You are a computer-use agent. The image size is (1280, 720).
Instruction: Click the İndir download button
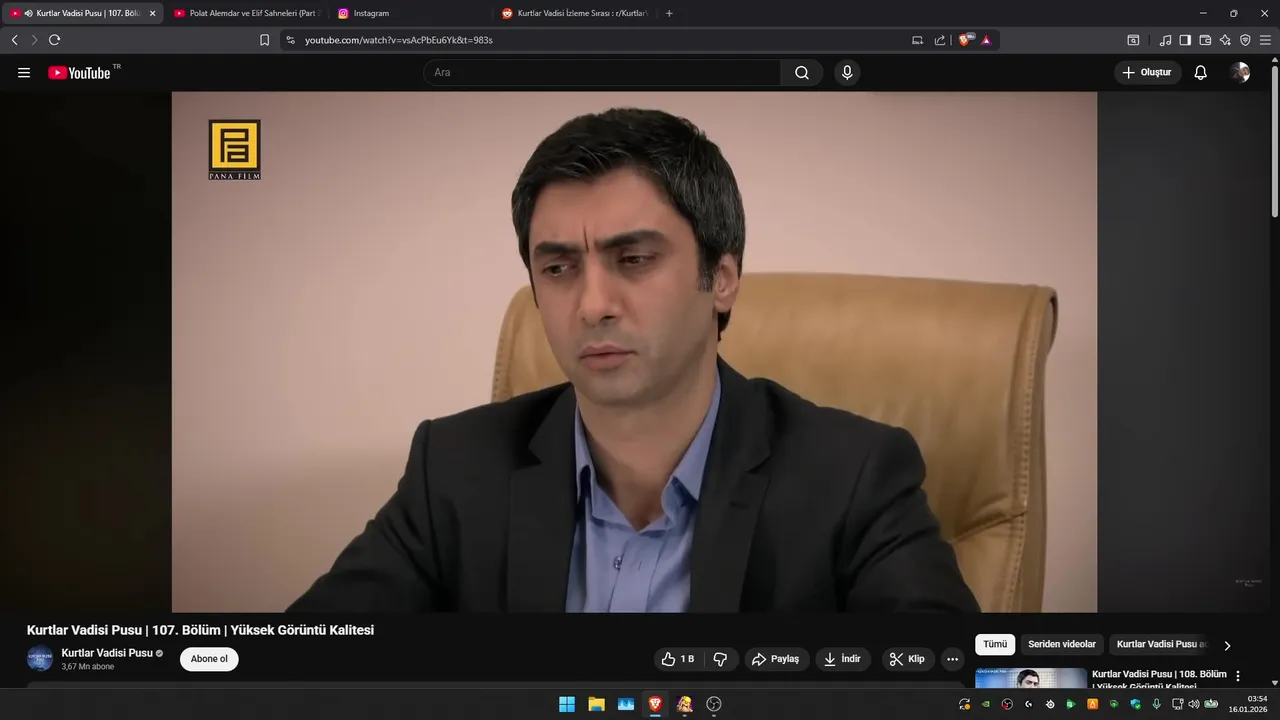coord(843,659)
